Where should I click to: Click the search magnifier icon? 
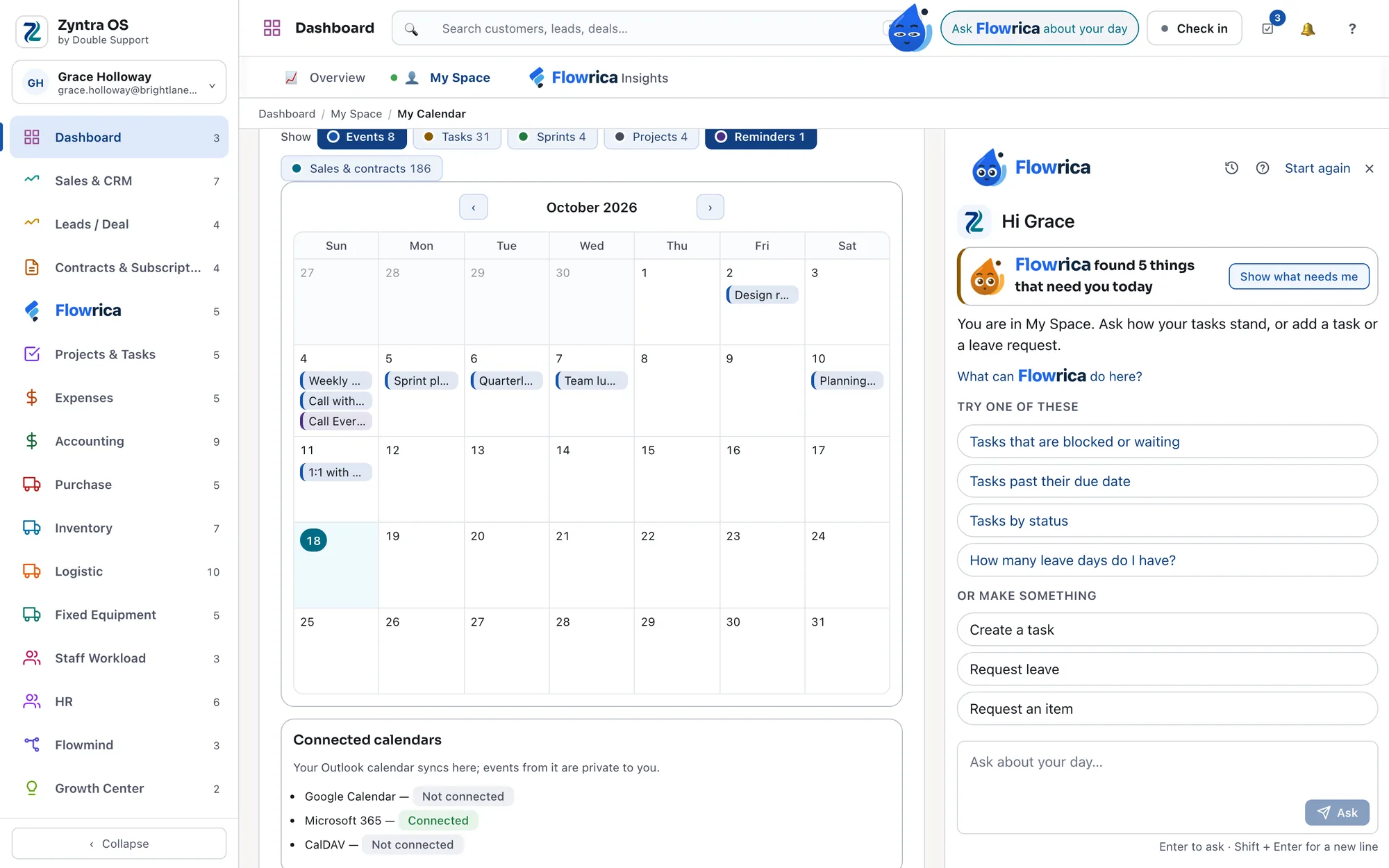[411, 28]
